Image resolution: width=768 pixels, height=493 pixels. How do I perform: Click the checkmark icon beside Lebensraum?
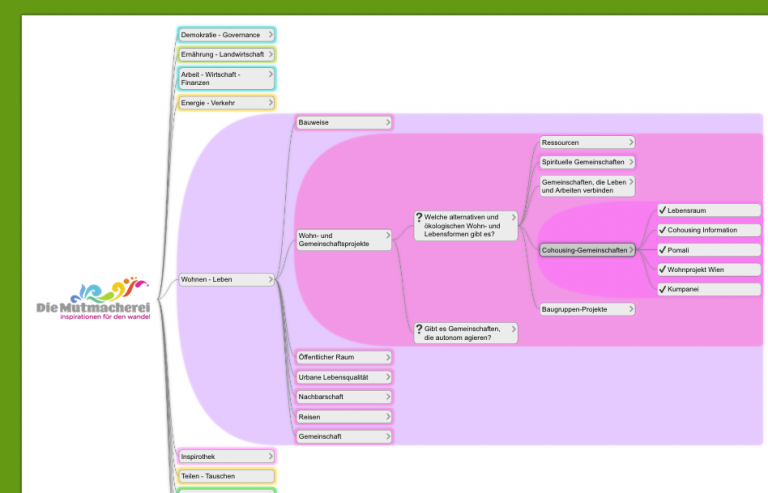click(662, 210)
